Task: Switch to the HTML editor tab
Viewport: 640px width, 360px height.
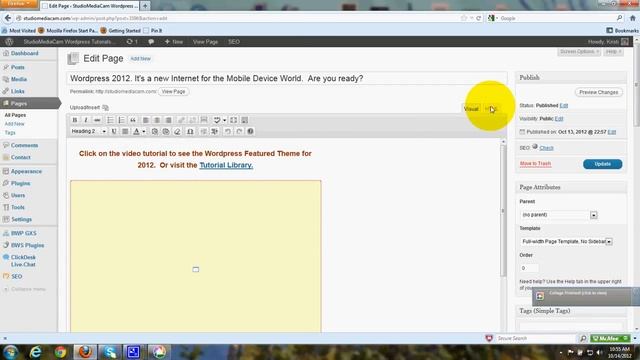Action: click(x=491, y=109)
